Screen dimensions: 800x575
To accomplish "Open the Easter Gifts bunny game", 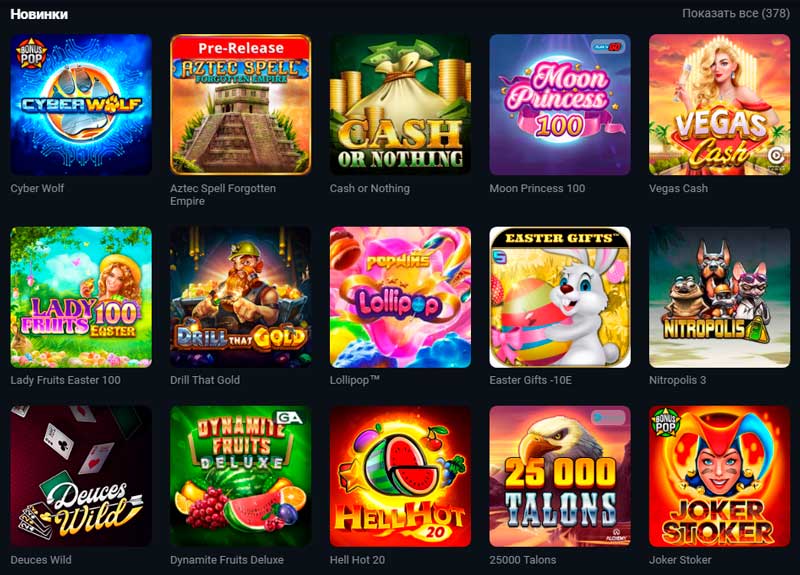I will tap(560, 297).
